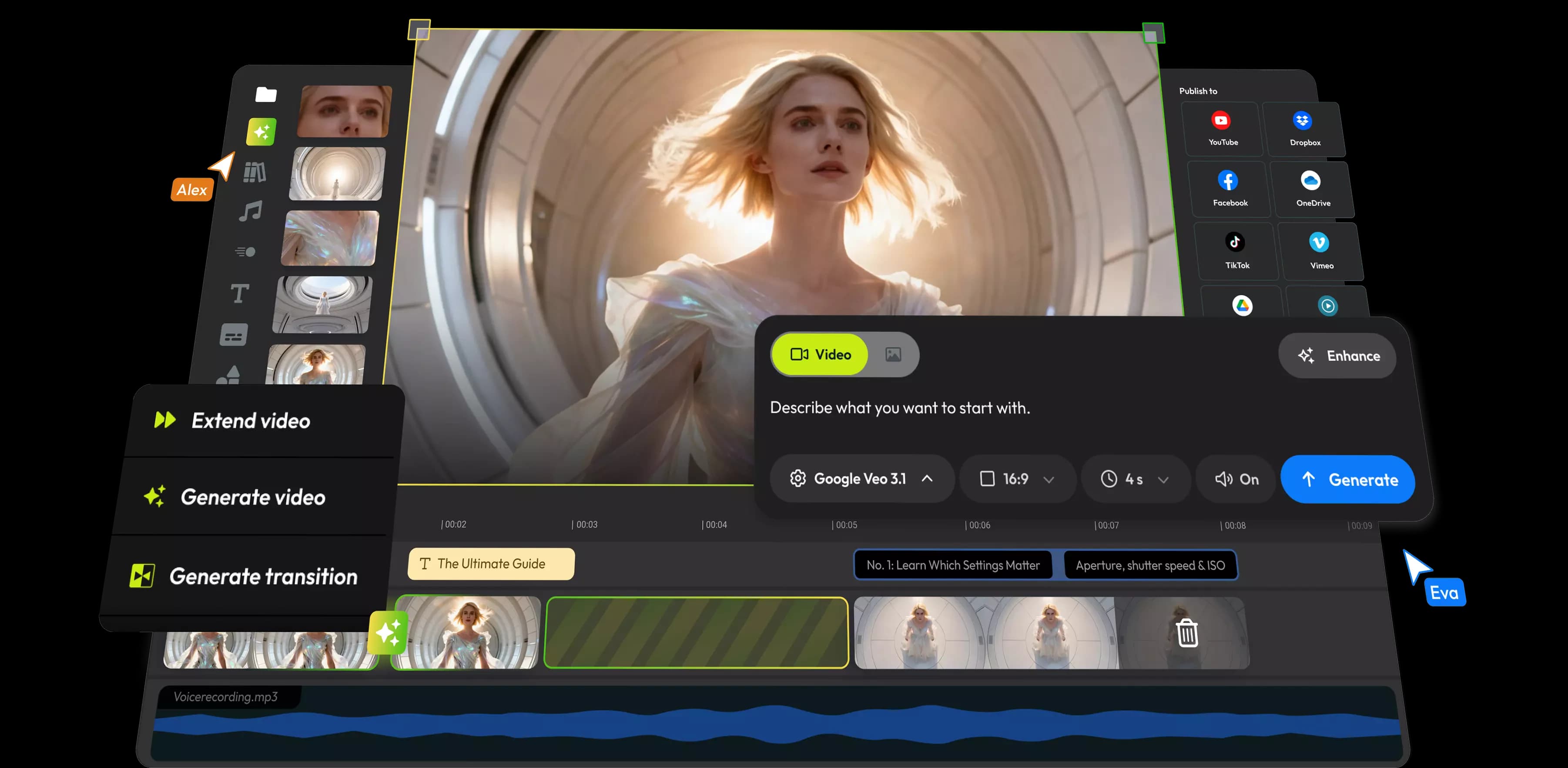Select the woman's face close-up thumbnail
The height and width of the screenshot is (768, 1568).
click(x=345, y=111)
